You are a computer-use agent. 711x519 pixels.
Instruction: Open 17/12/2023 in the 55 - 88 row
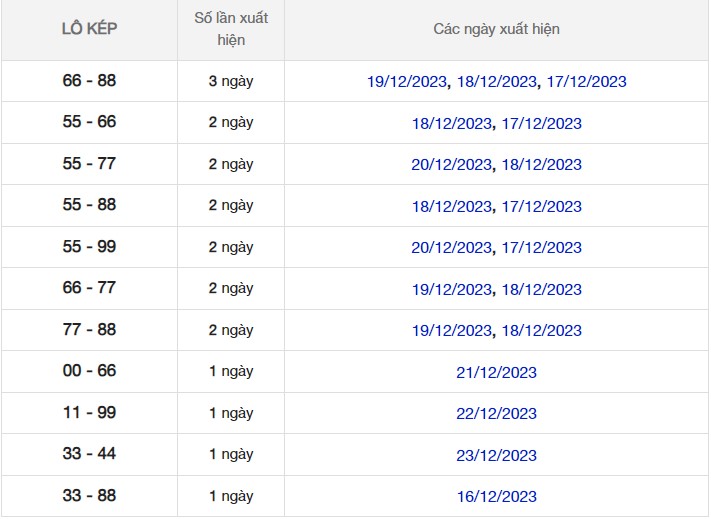(x=541, y=207)
